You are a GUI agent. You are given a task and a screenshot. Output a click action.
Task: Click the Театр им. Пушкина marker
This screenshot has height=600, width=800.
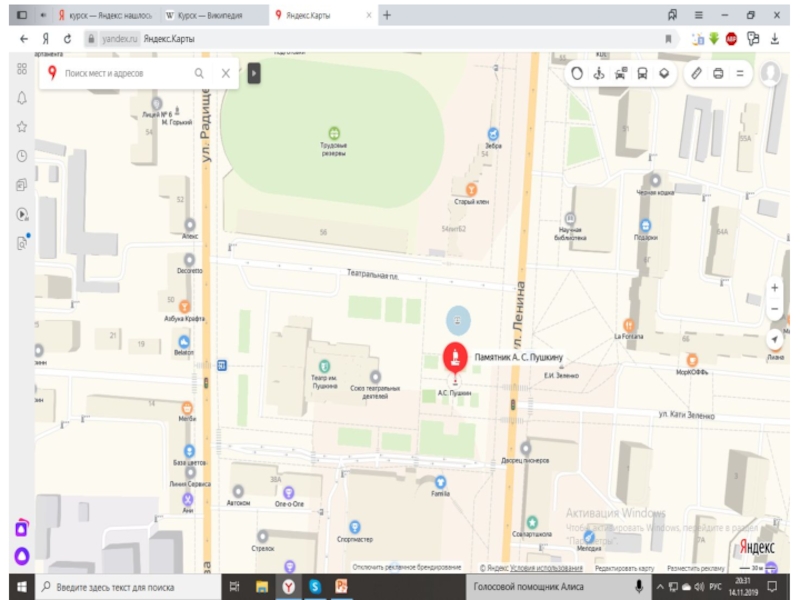[324, 366]
